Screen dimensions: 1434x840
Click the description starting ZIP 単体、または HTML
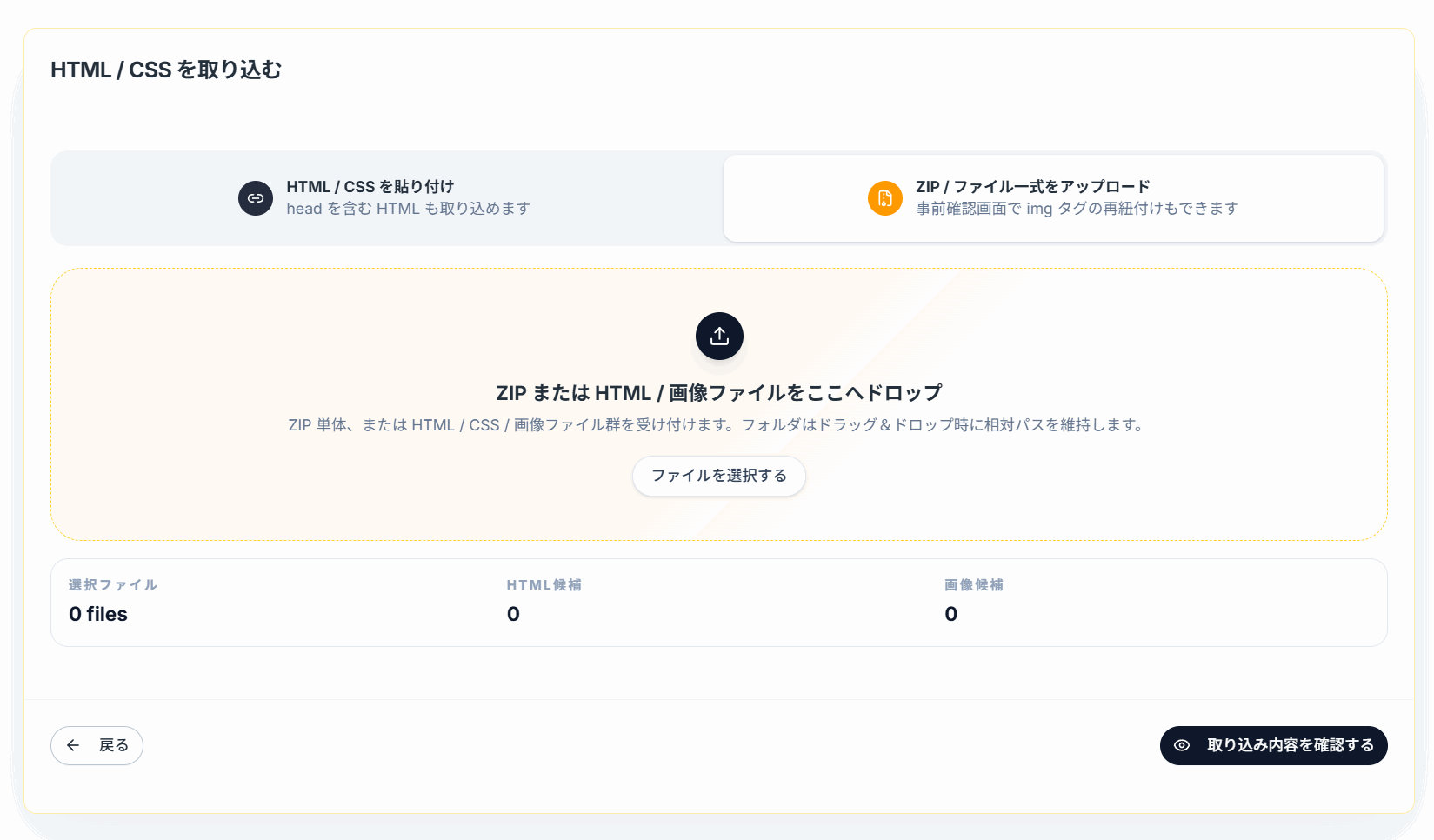point(718,425)
